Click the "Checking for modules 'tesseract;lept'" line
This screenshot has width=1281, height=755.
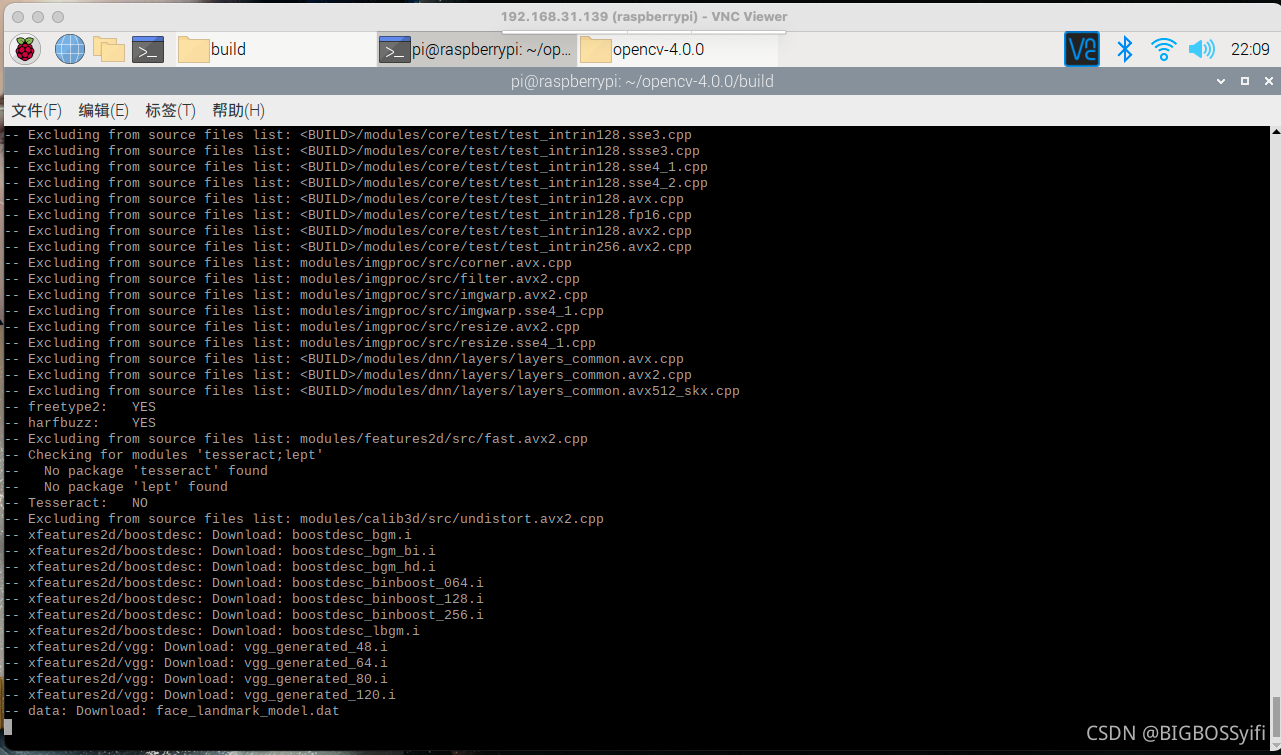click(x=164, y=455)
